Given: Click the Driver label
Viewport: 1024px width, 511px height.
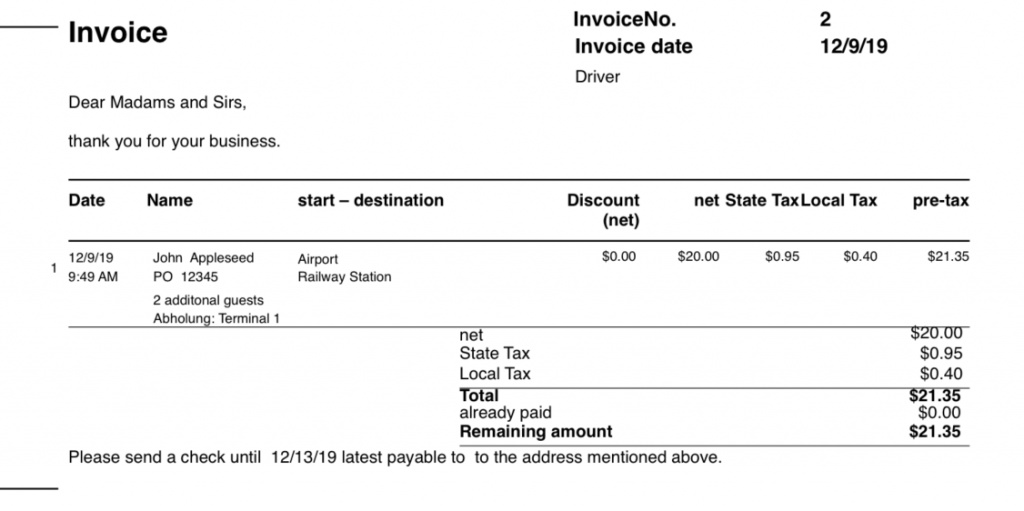Looking at the screenshot, I should coord(597,76).
